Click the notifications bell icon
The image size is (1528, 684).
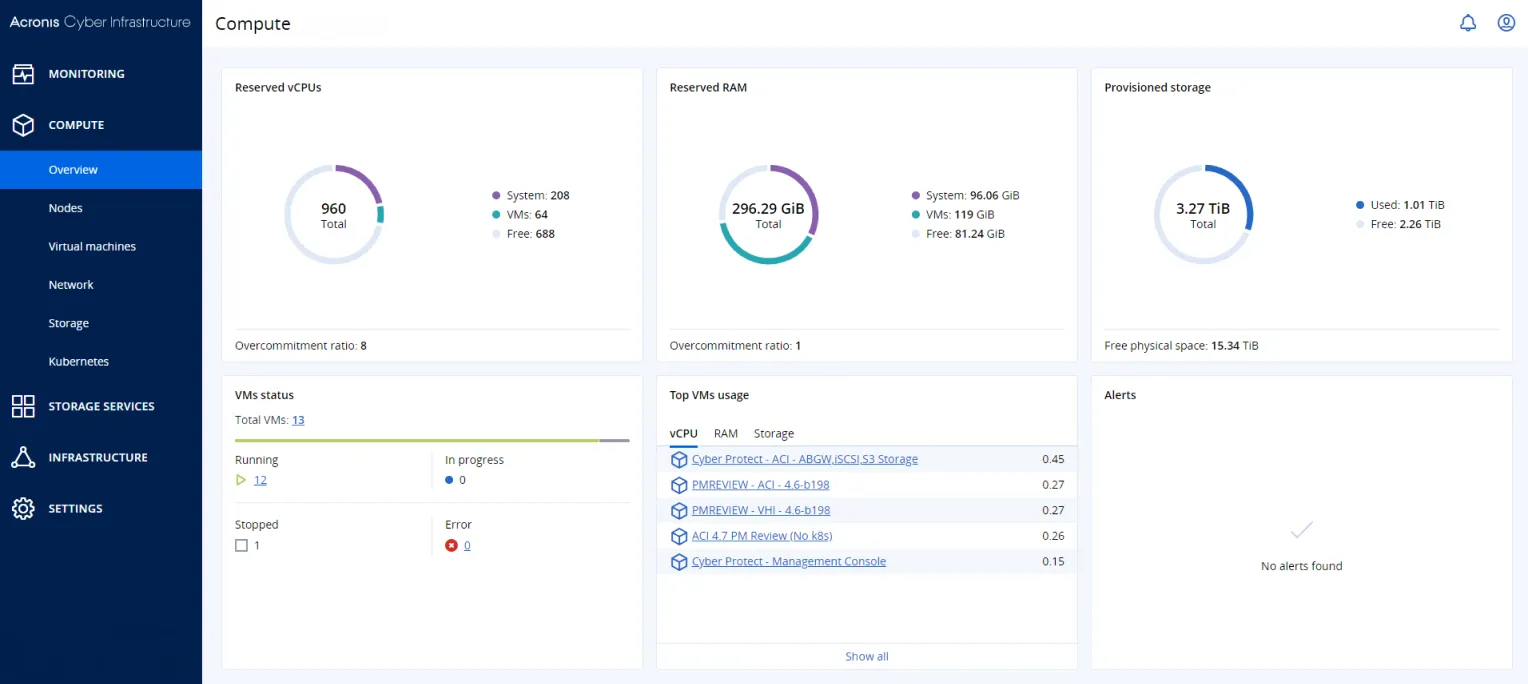click(1467, 23)
